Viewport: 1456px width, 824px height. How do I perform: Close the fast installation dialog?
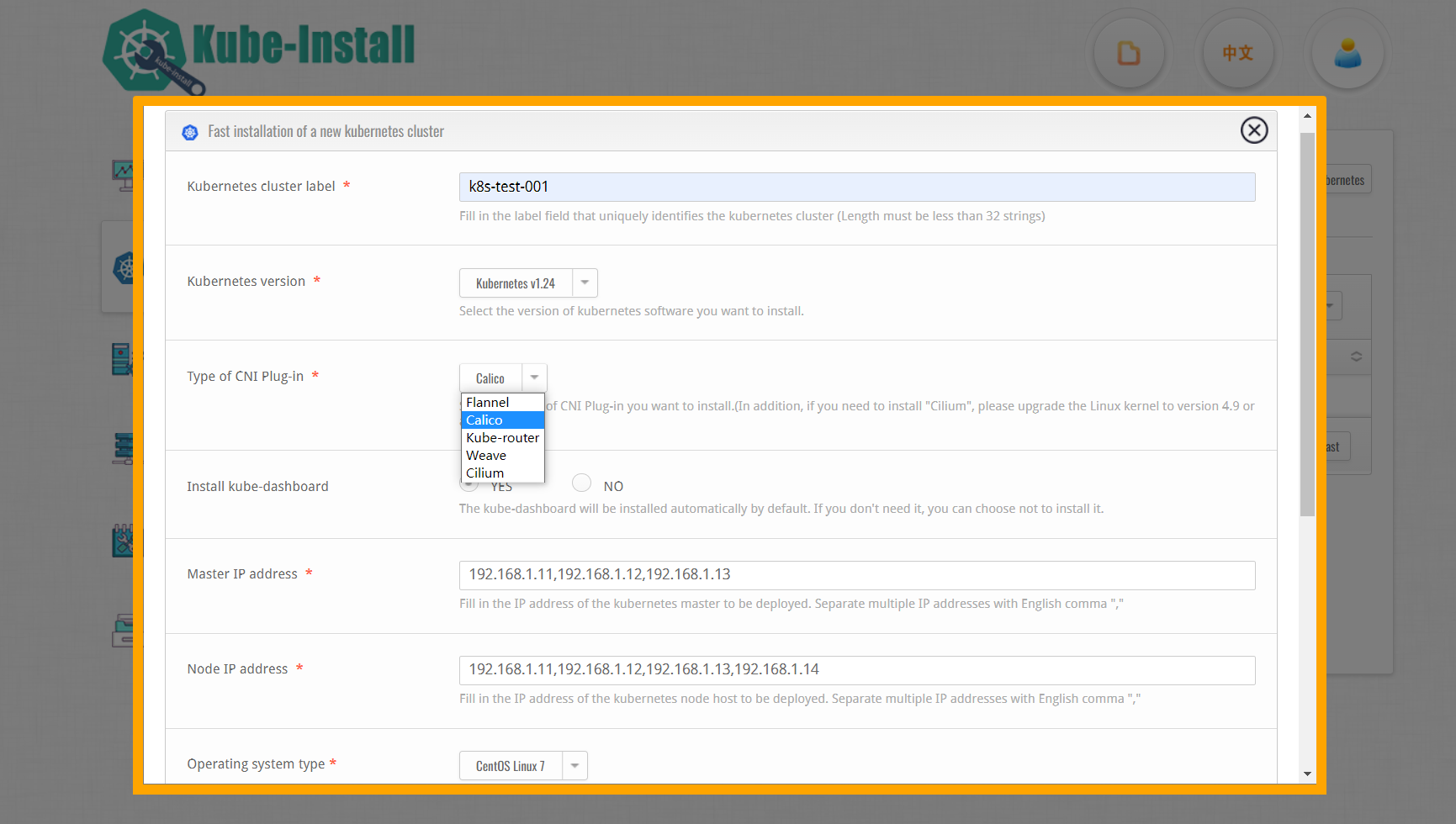[x=1254, y=130]
